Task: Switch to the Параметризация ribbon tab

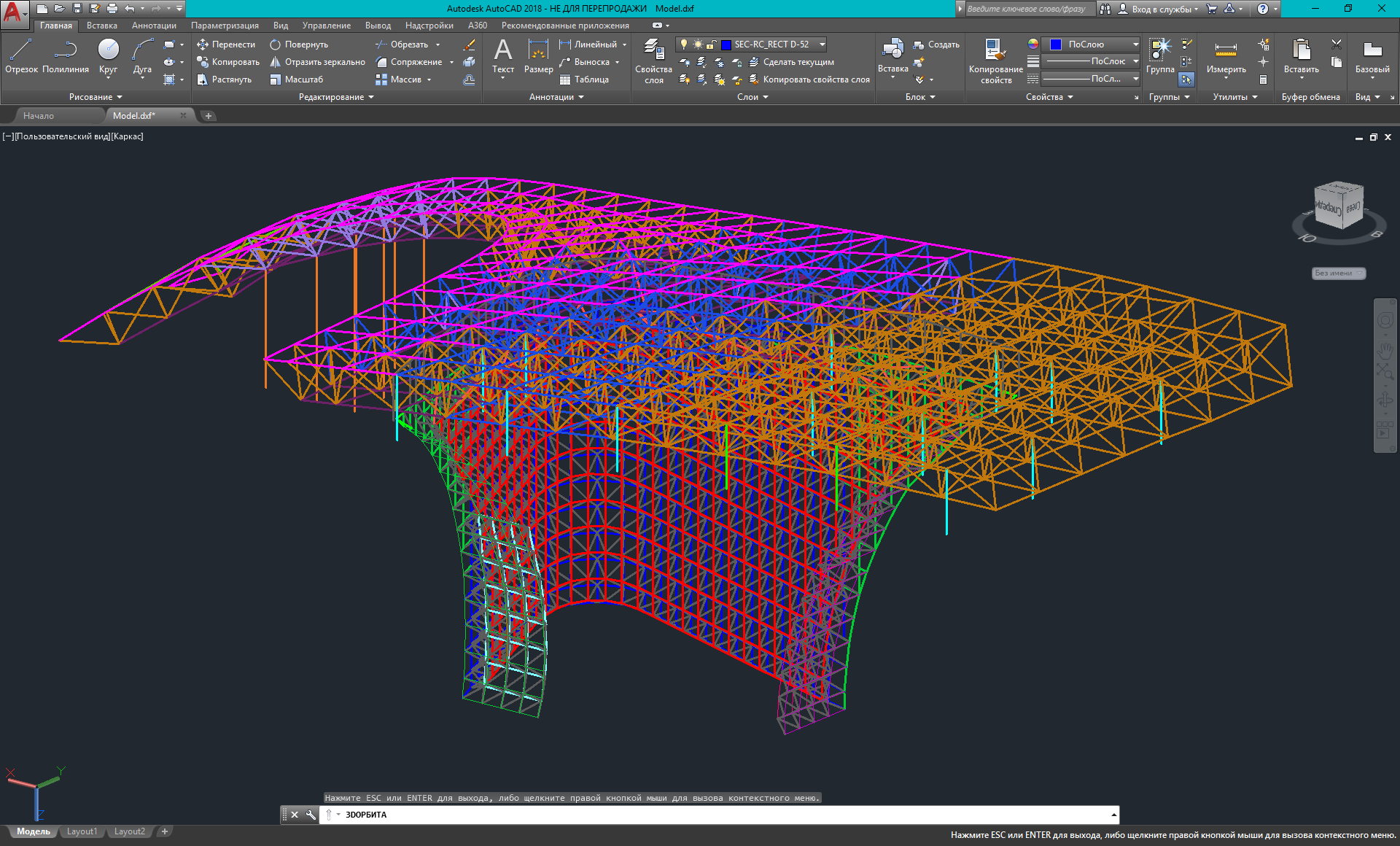Action: [x=224, y=25]
